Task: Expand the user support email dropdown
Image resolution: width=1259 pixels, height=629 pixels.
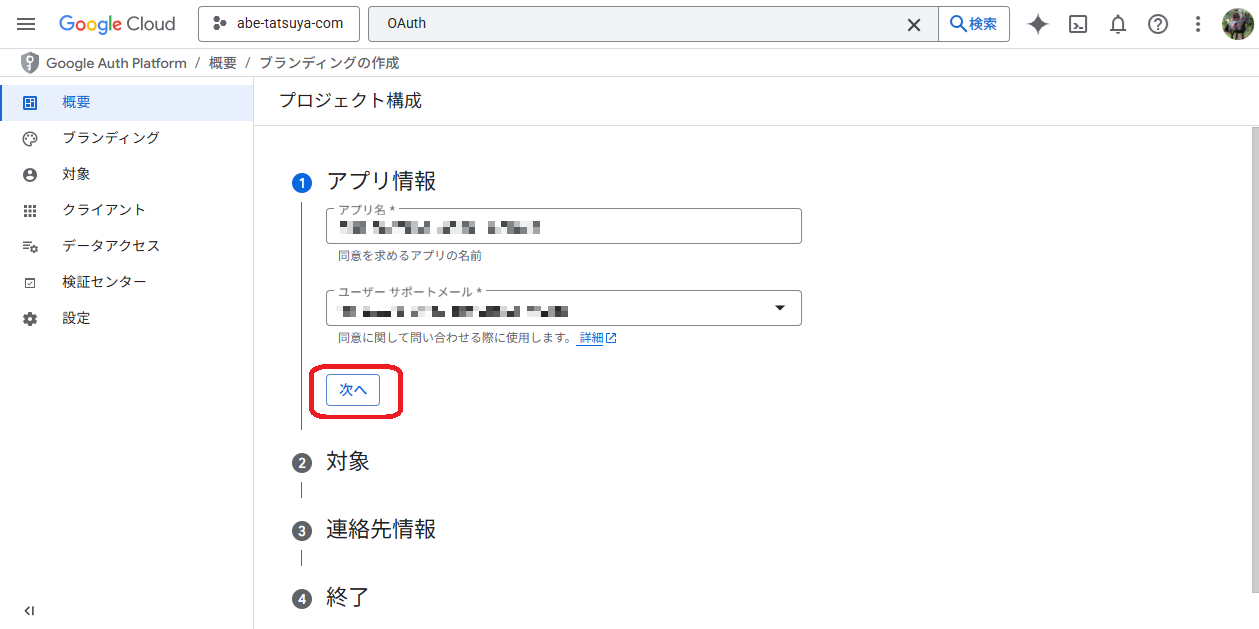Action: point(780,308)
